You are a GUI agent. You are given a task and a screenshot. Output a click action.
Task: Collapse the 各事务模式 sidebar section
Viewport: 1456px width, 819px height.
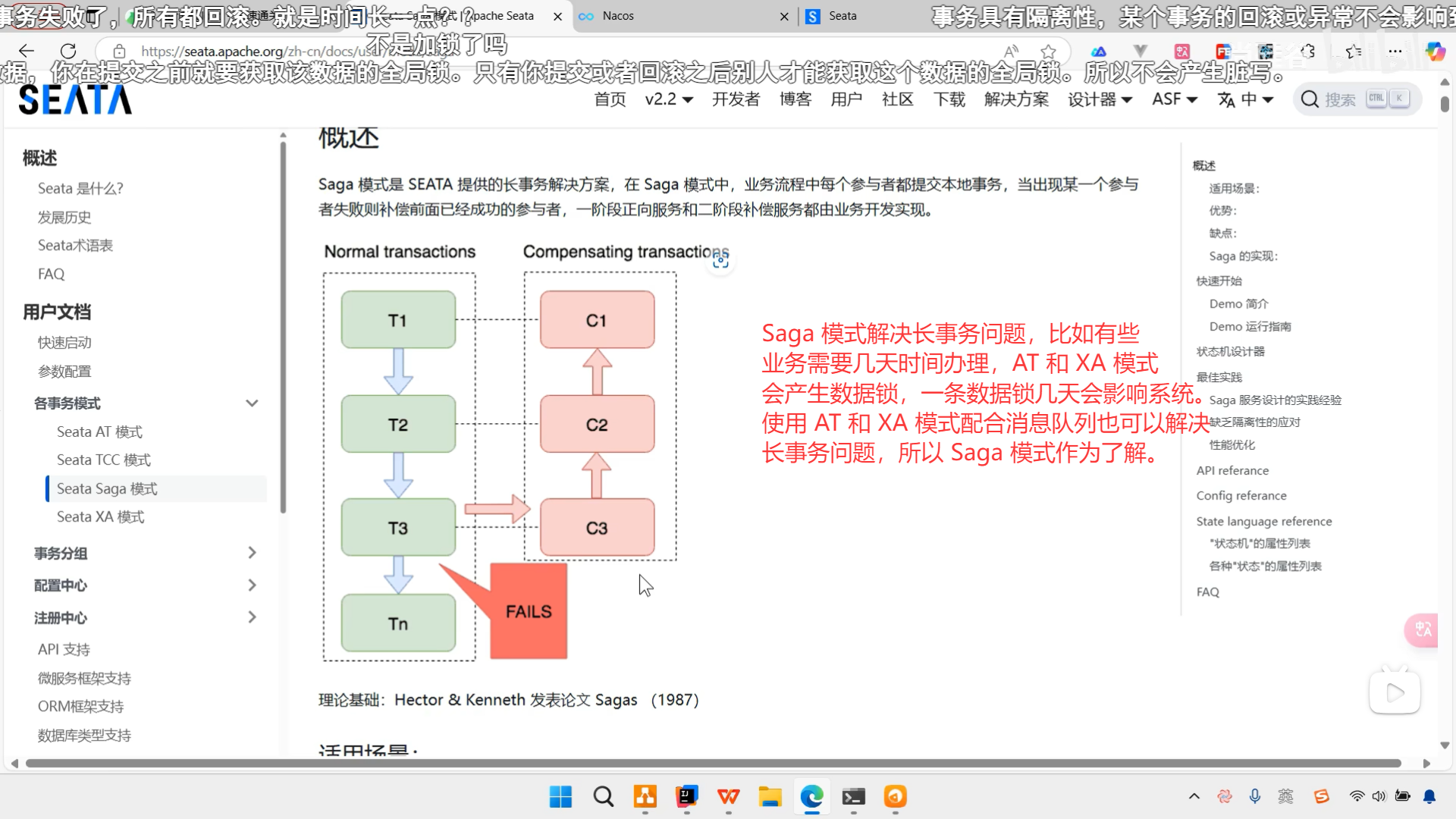click(252, 403)
